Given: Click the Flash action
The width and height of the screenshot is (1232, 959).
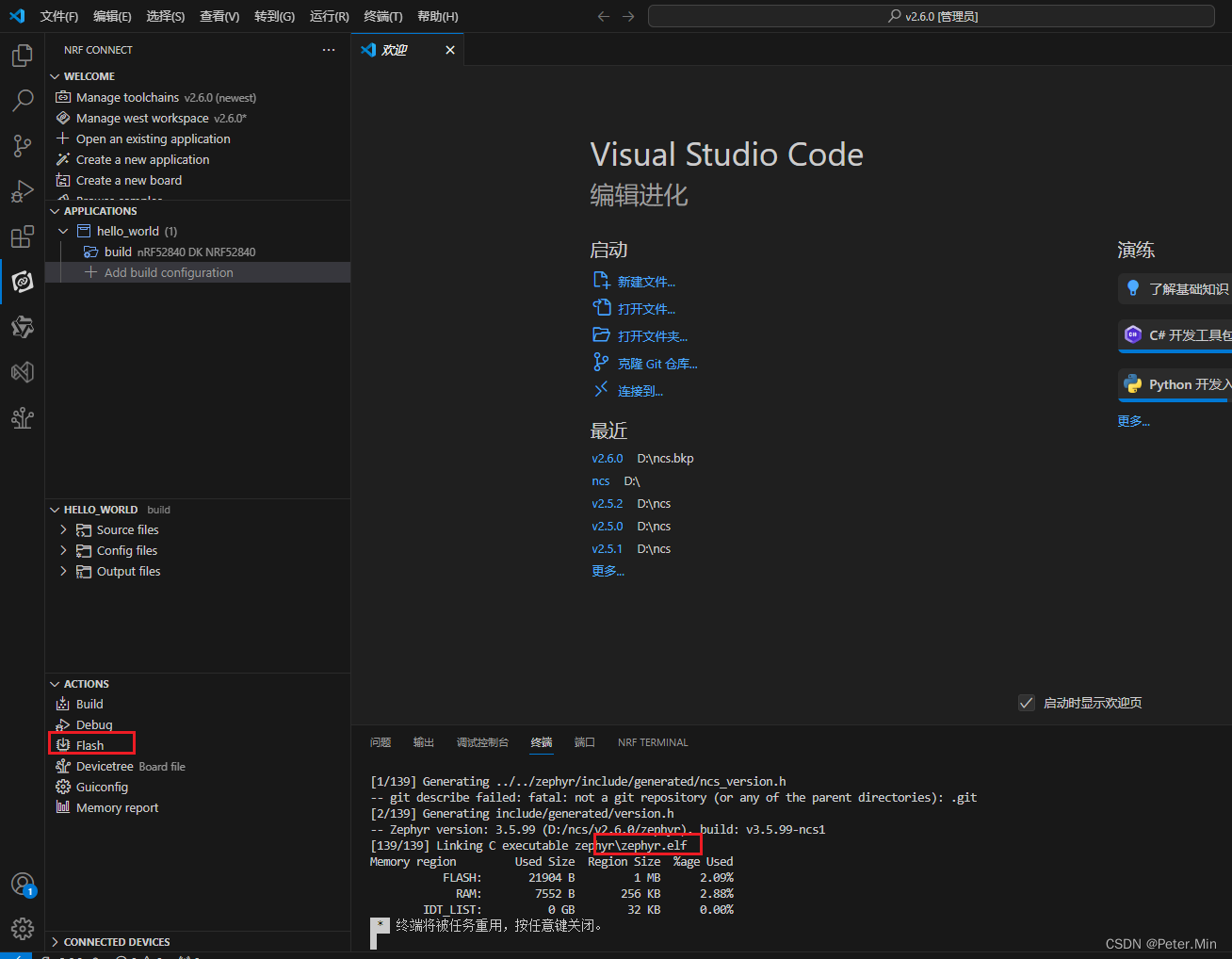Looking at the screenshot, I should point(90,745).
